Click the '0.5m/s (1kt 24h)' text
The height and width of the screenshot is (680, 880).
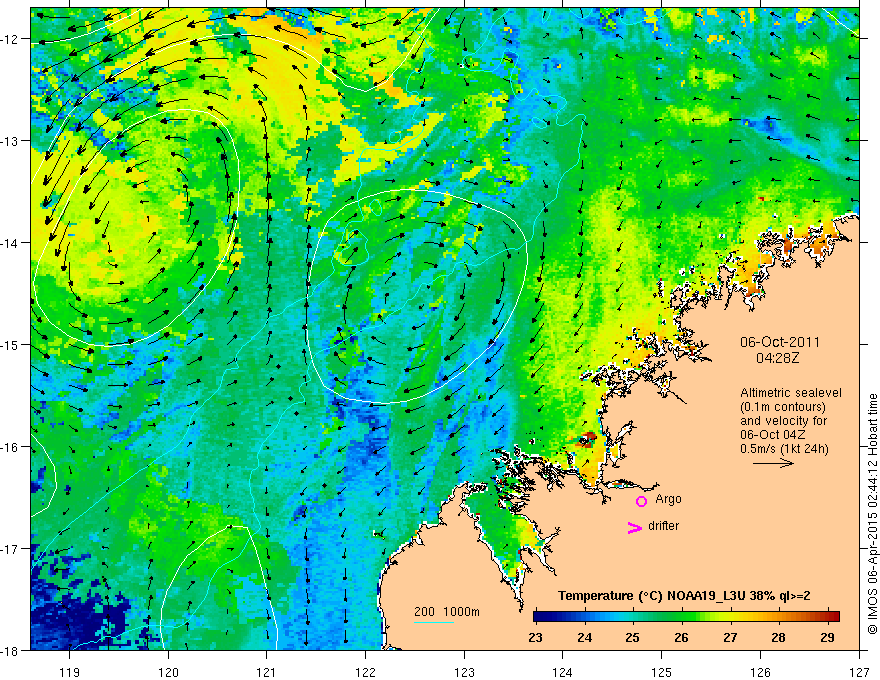[784, 449]
